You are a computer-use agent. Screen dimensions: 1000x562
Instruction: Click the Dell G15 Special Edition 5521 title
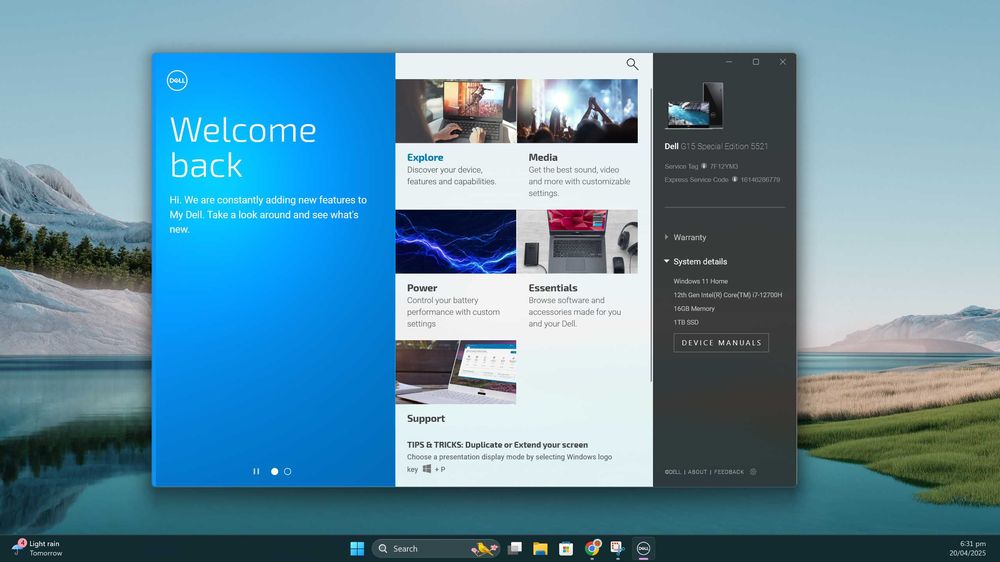pyautogui.click(x=716, y=146)
